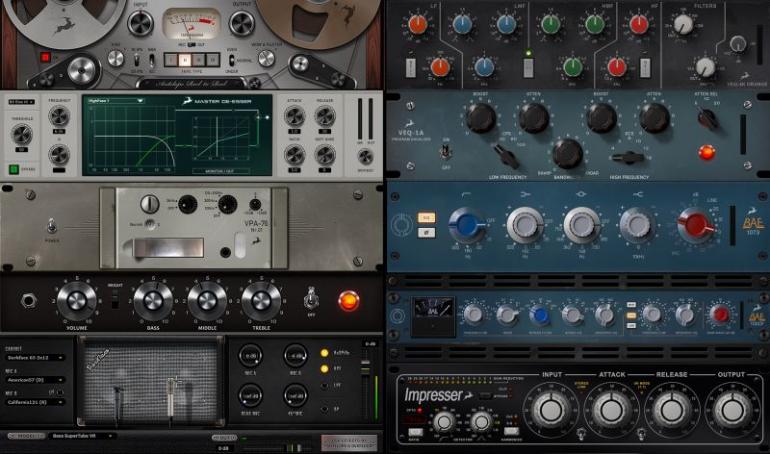
Task: Open the Mic A selection dropdown
Action: [x=35, y=380]
